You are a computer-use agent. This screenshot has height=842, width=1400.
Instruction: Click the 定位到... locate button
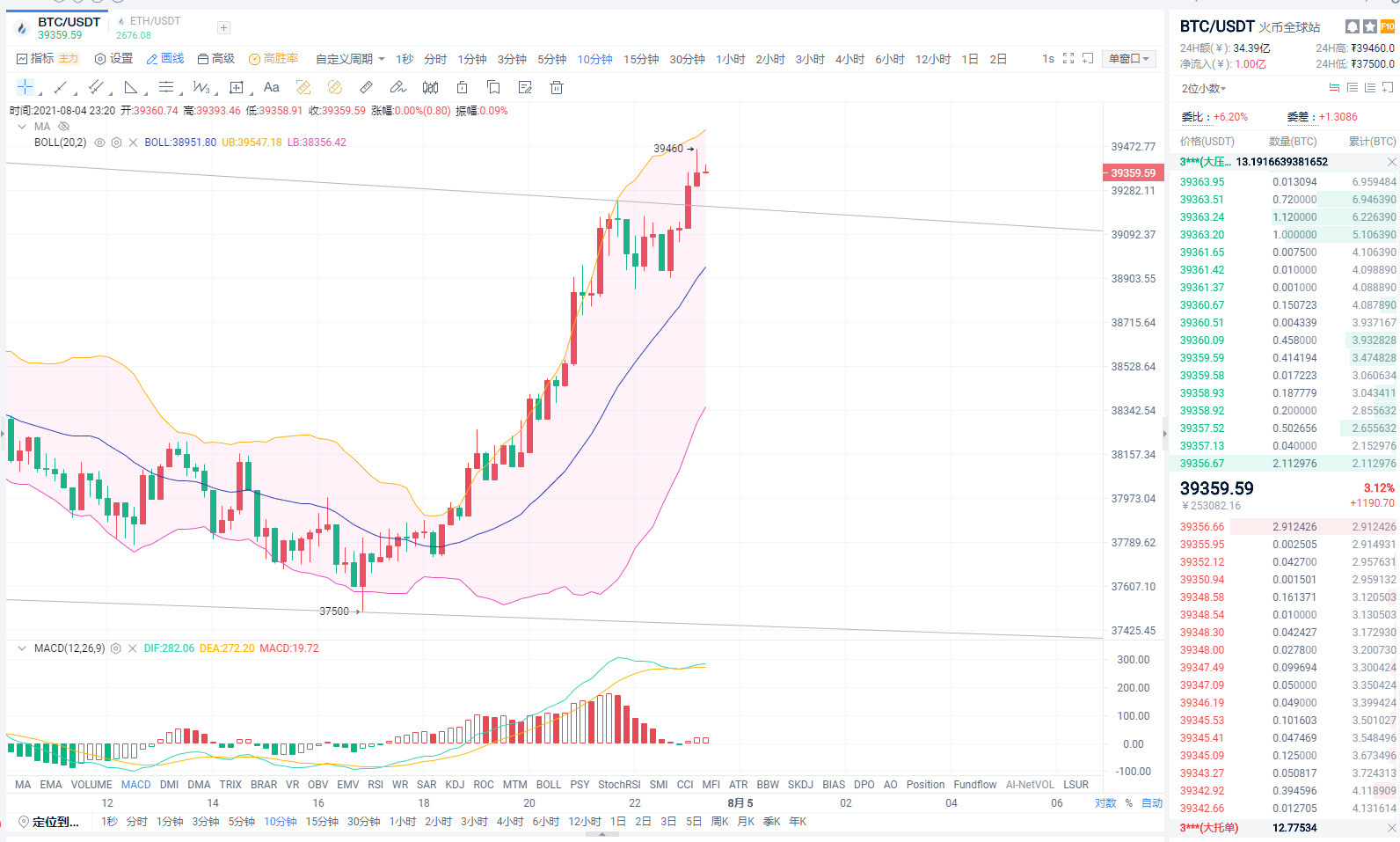[49, 822]
